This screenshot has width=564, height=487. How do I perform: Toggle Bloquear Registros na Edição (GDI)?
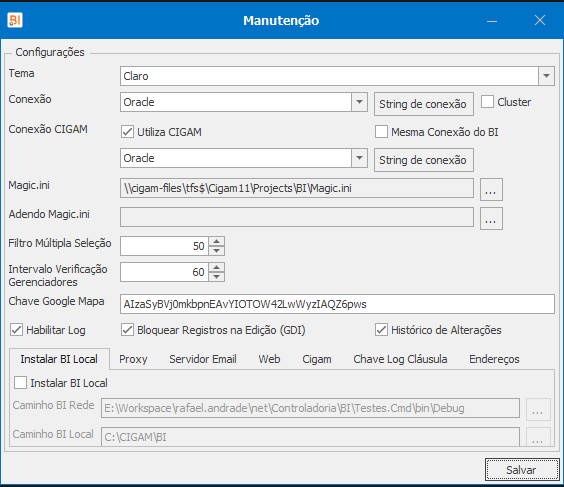[x=127, y=330]
